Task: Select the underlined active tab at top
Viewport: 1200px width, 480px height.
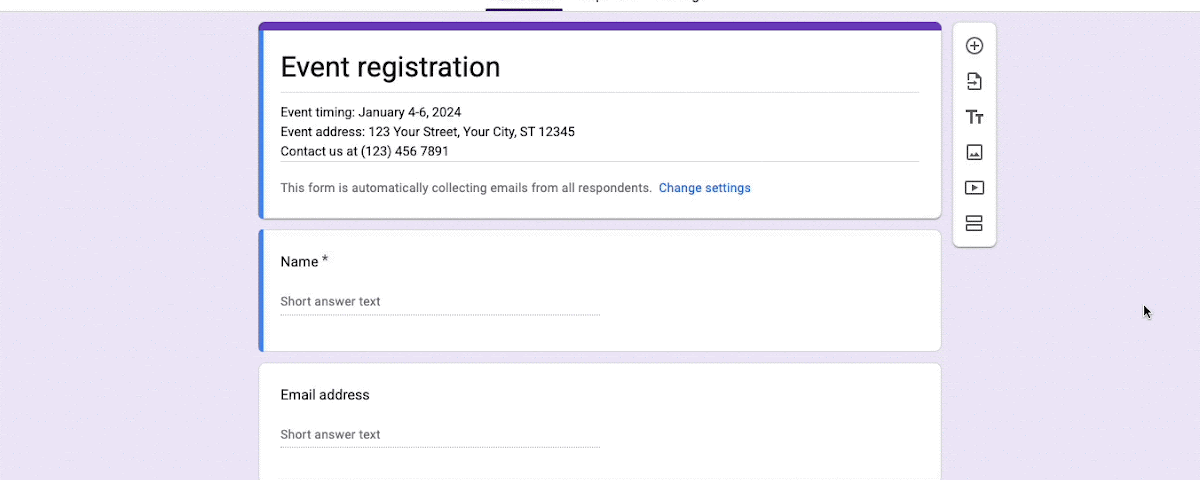Action: [524, 5]
